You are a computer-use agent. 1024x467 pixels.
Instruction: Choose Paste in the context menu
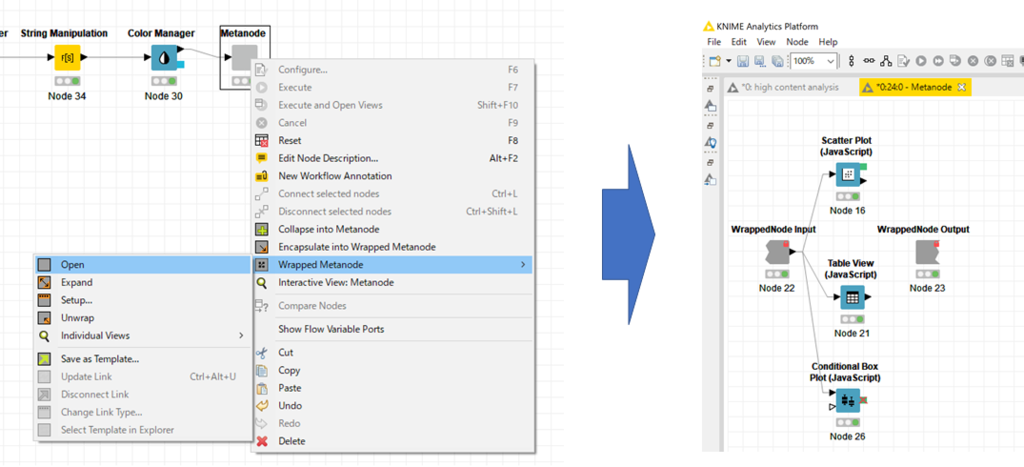392,388
